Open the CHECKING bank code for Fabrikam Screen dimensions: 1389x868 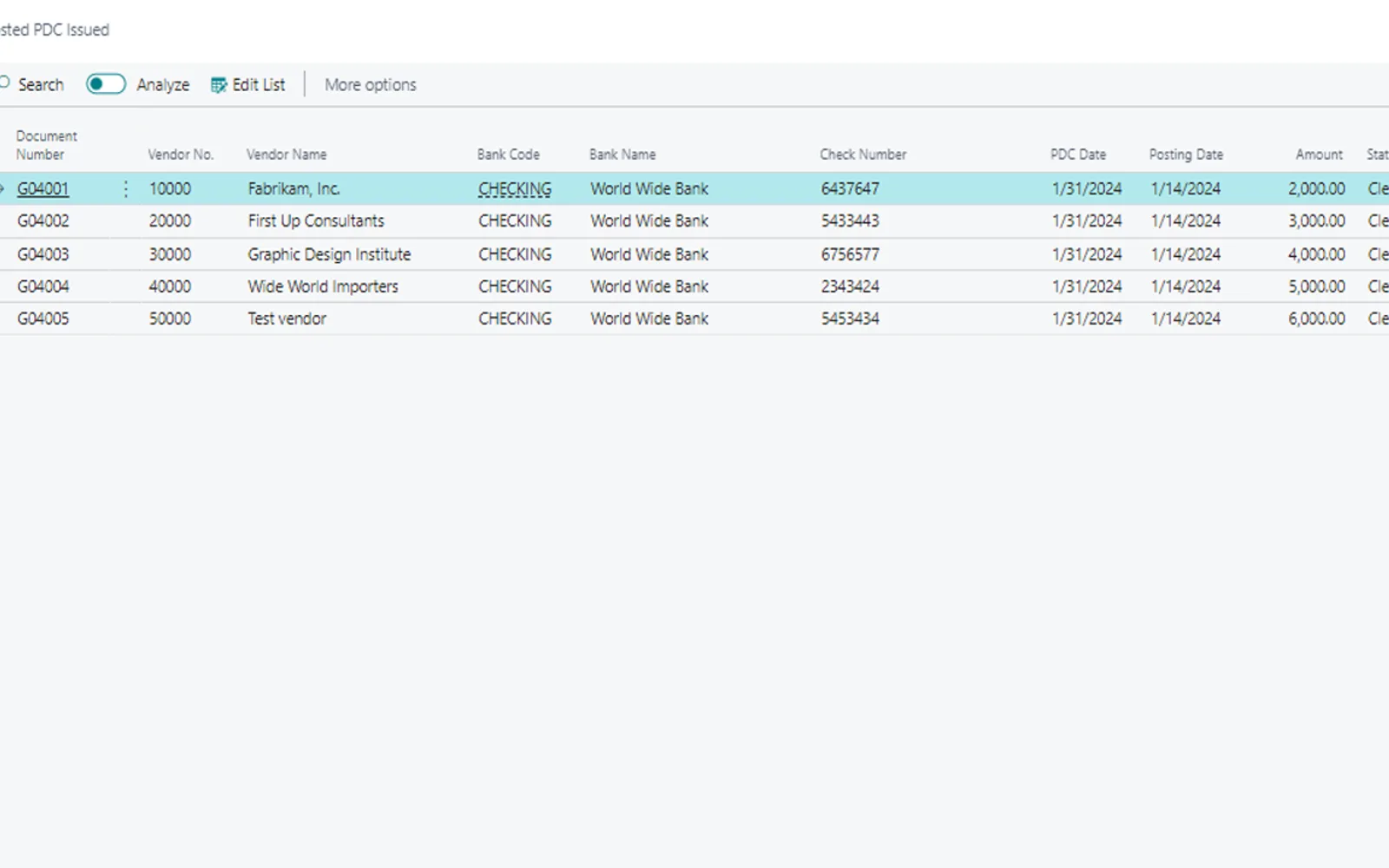coord(515,188)
